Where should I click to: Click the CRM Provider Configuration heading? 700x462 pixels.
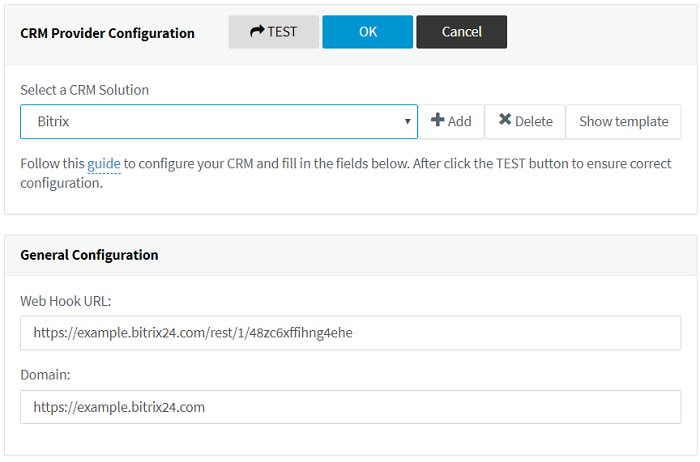coord(107,33)
